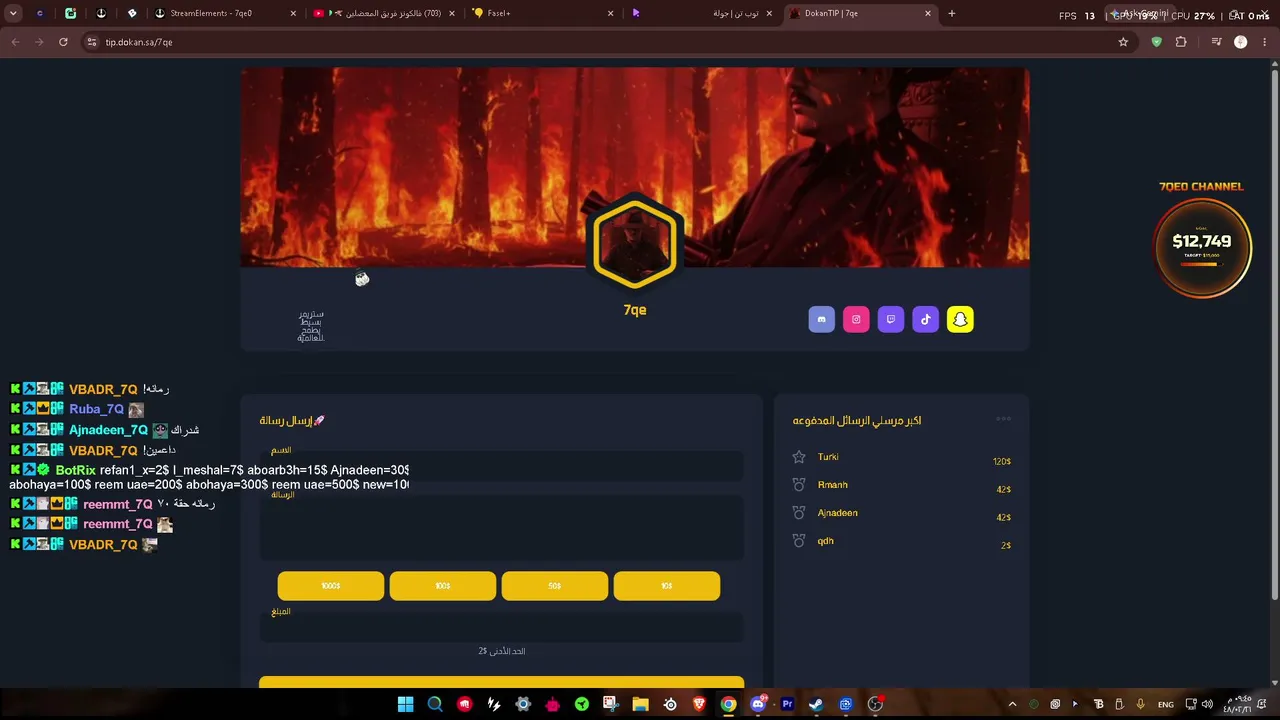1280x720 pixels.
Task: Click top sender name Rmanh
Action: [x=833, y=485]
